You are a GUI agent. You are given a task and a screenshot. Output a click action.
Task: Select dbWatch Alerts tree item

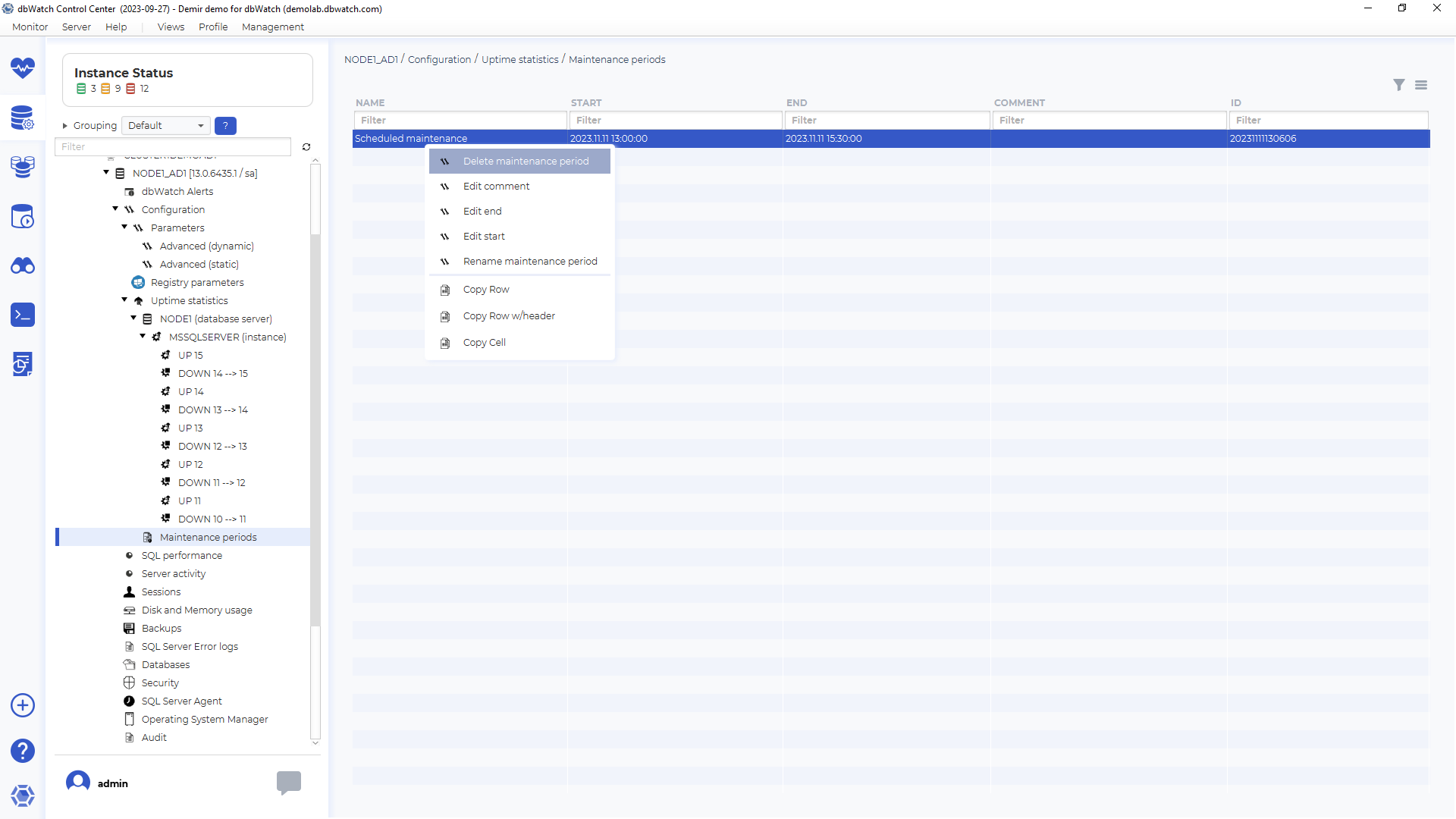click(177, 192)
